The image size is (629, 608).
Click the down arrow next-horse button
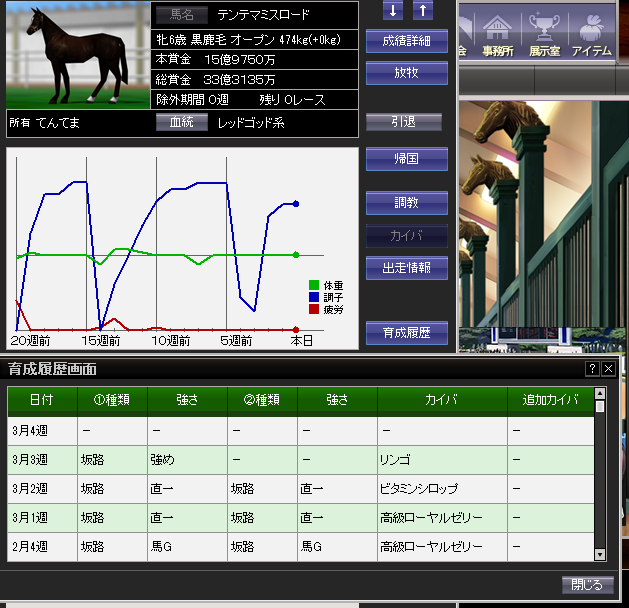click(394, 11)
